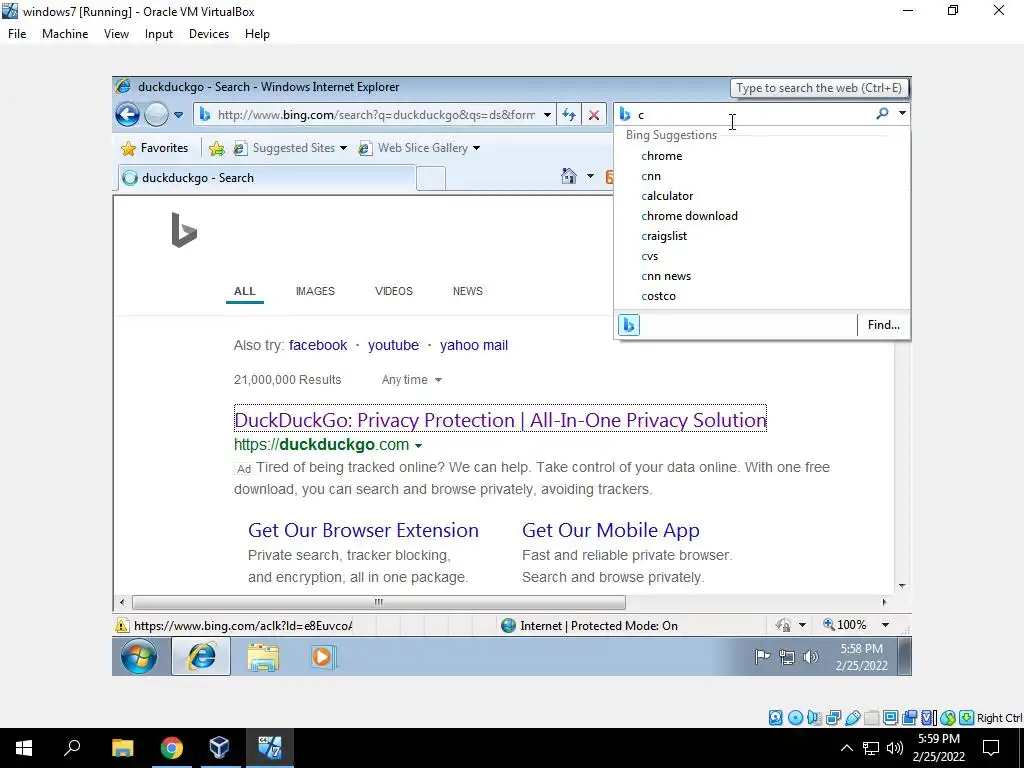Choose 'costco' suggestion
Screen dimensions: 1024x768
coord(658,296)
